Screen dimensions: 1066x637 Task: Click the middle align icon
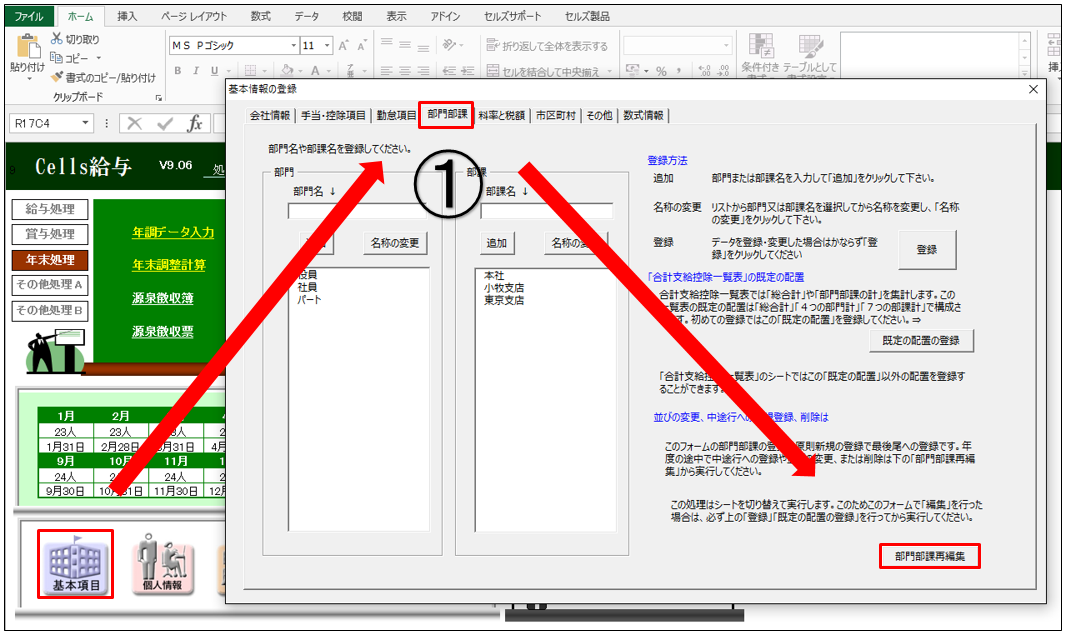pos(405,45)
